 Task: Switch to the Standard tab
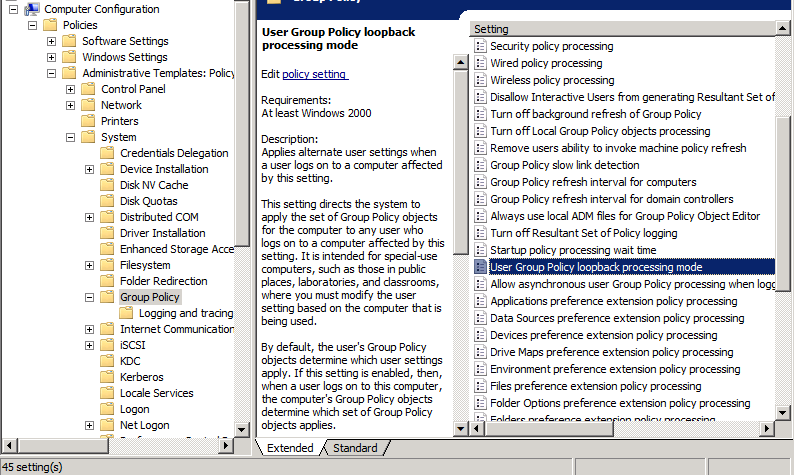355,448
